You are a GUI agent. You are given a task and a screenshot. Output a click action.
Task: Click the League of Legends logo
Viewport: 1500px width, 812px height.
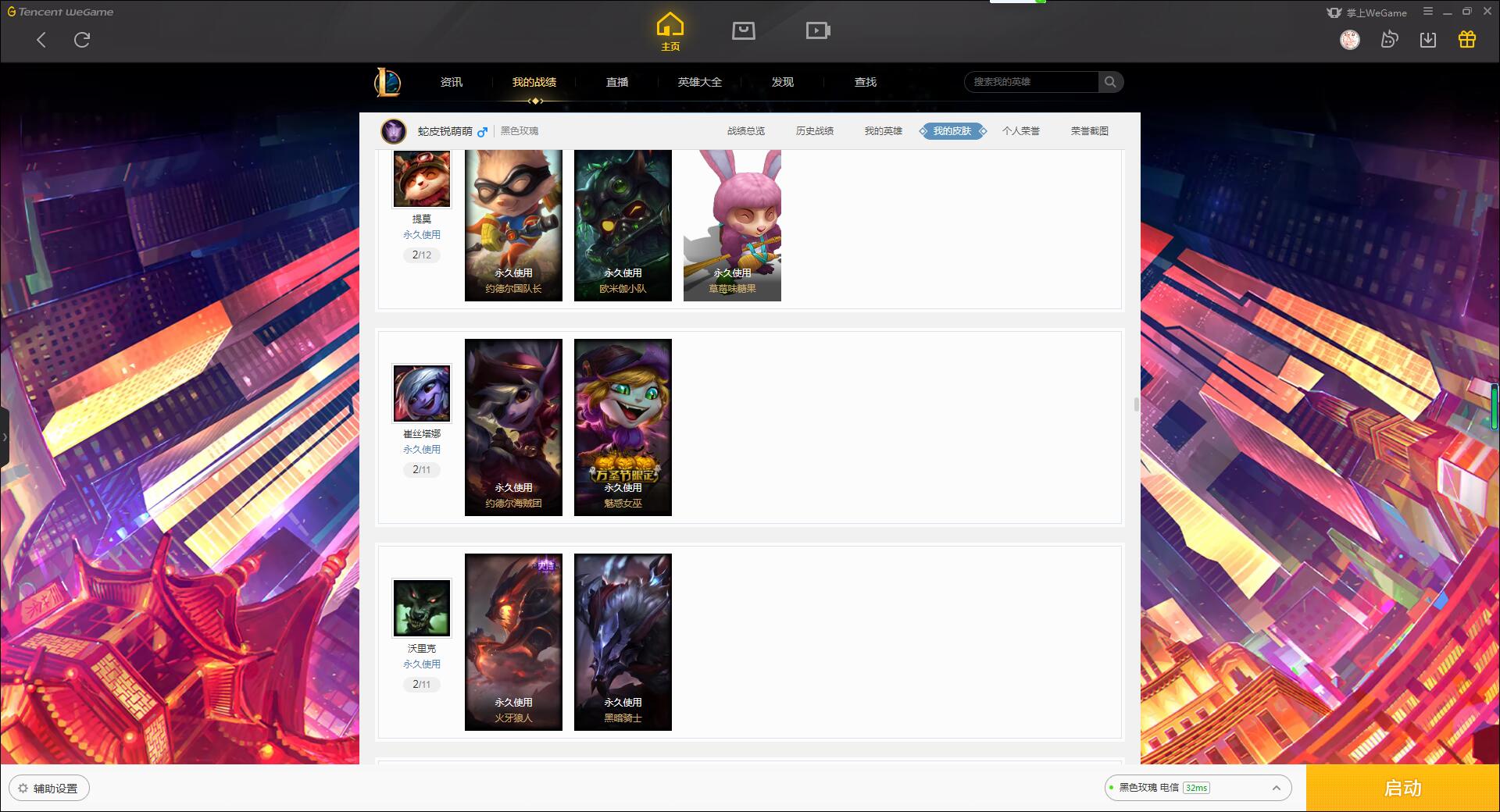pos(387,82)
